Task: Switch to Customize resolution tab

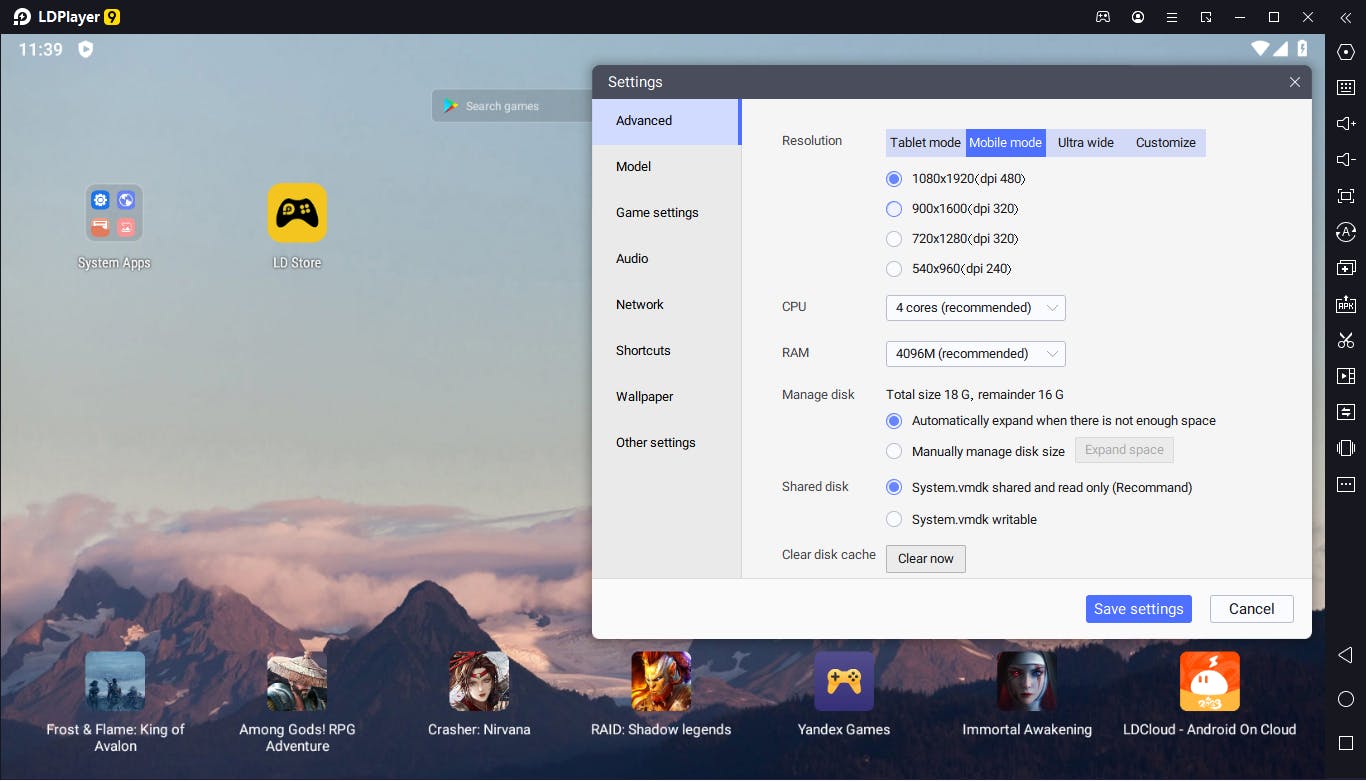Action: (1166, 143)
